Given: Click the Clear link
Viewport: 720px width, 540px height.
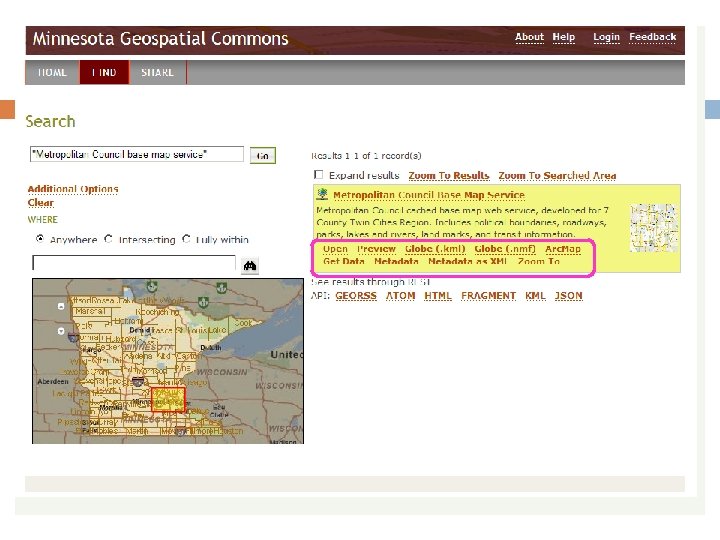Looking at the screenshot, I should [x=40, y=202].
